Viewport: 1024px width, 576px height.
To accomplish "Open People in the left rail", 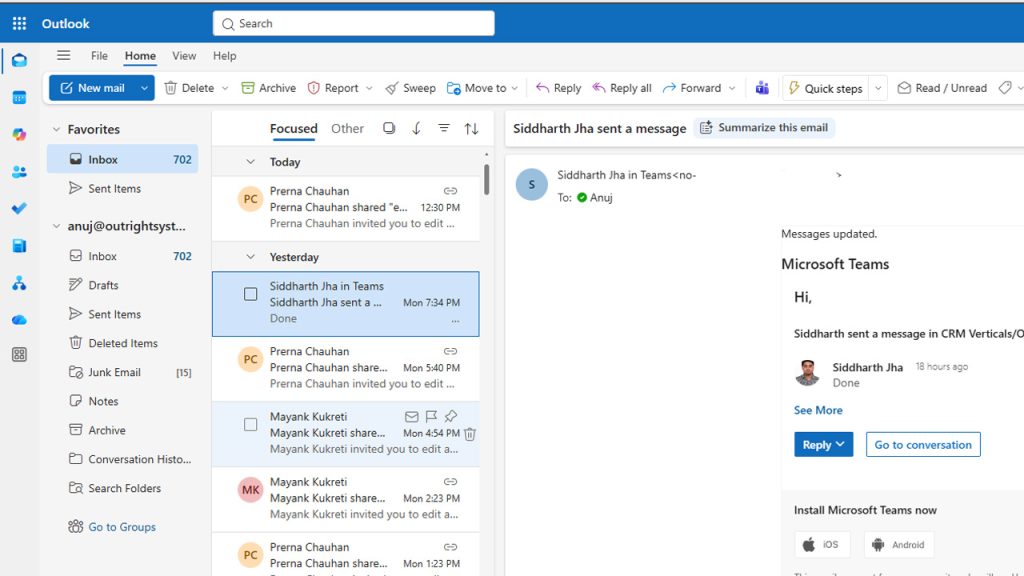I will coord(20,172).
